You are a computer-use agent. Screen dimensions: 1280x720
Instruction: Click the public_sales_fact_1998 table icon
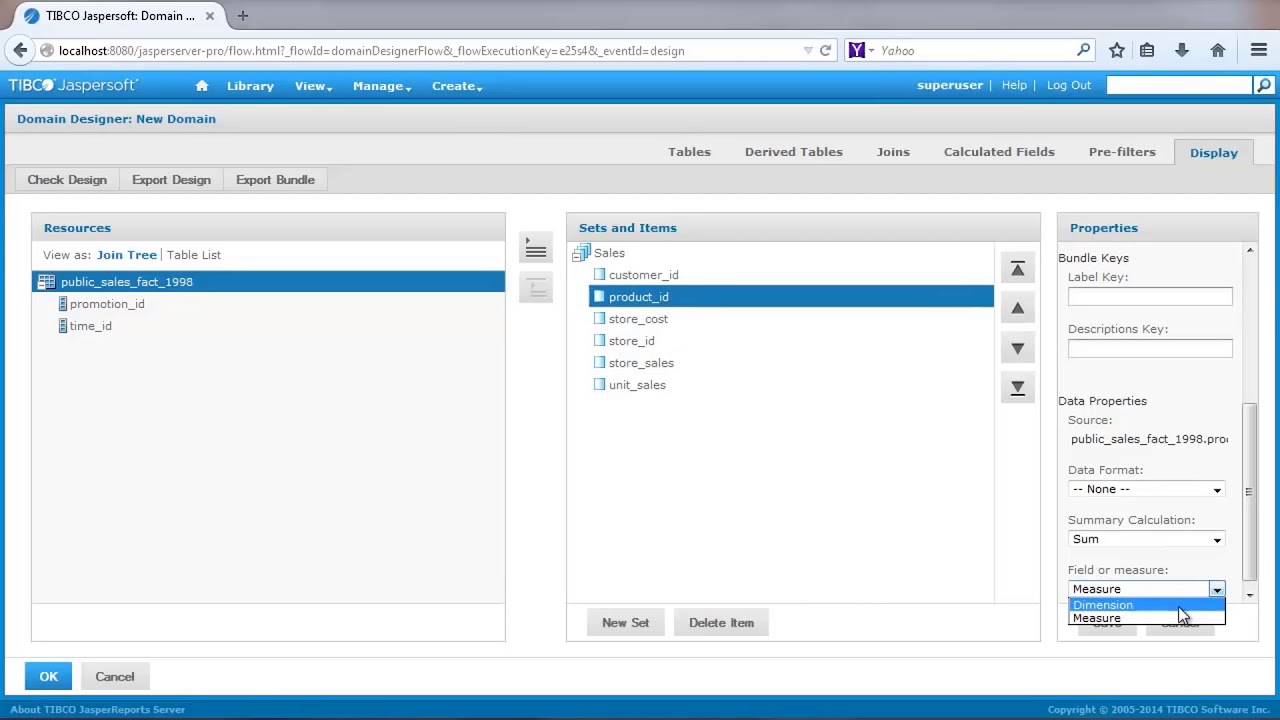tap(46, 282)
